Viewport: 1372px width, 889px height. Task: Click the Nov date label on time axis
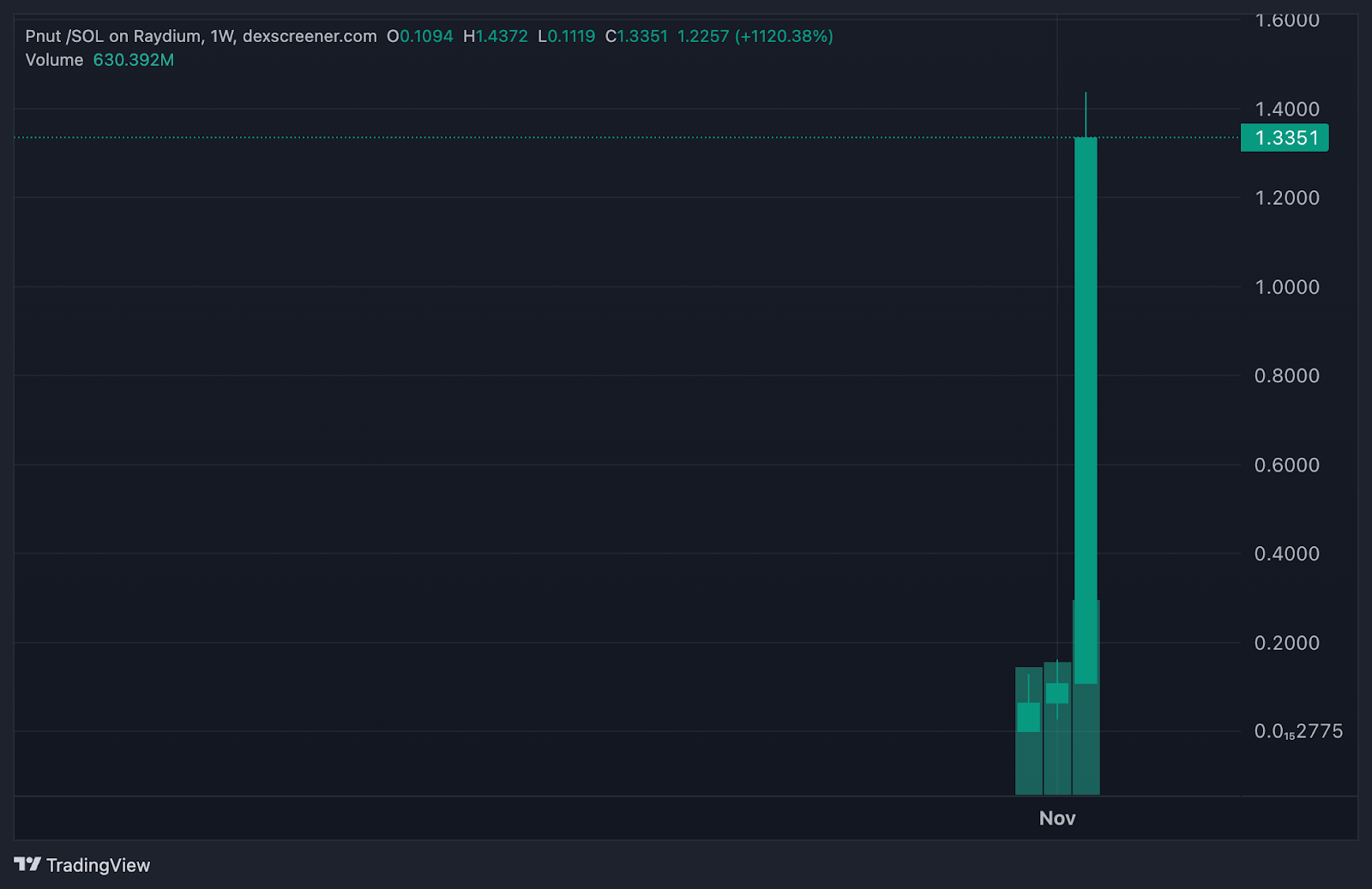[1057, 818]
